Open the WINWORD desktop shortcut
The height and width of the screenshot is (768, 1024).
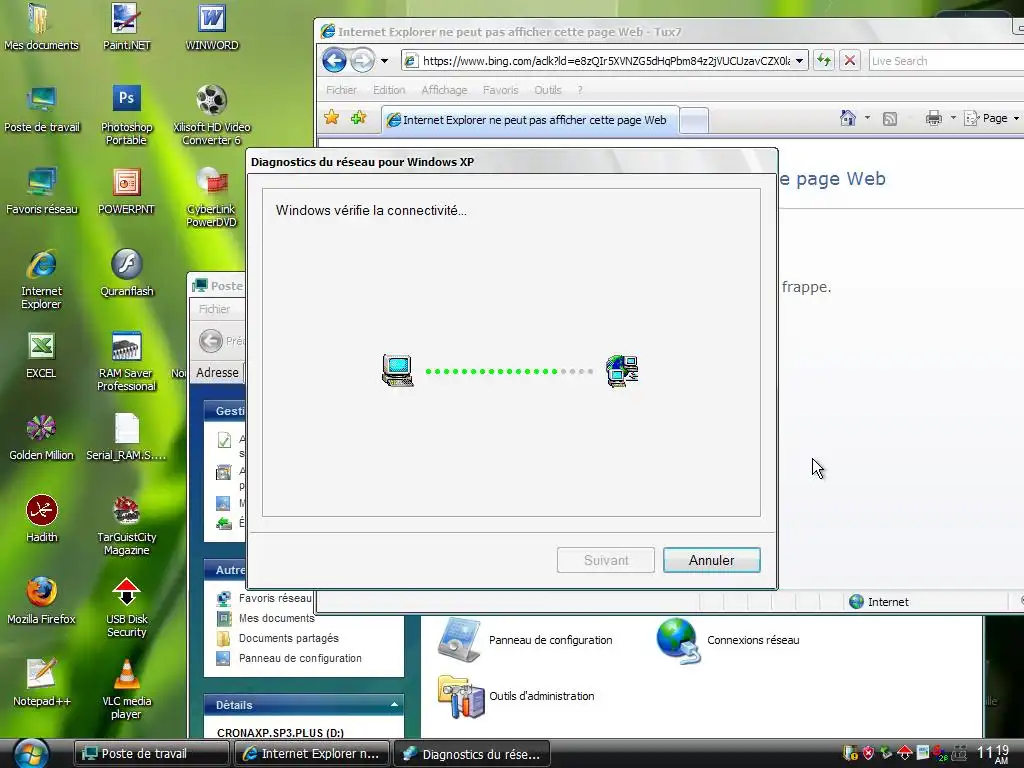[x=212, y=27]
